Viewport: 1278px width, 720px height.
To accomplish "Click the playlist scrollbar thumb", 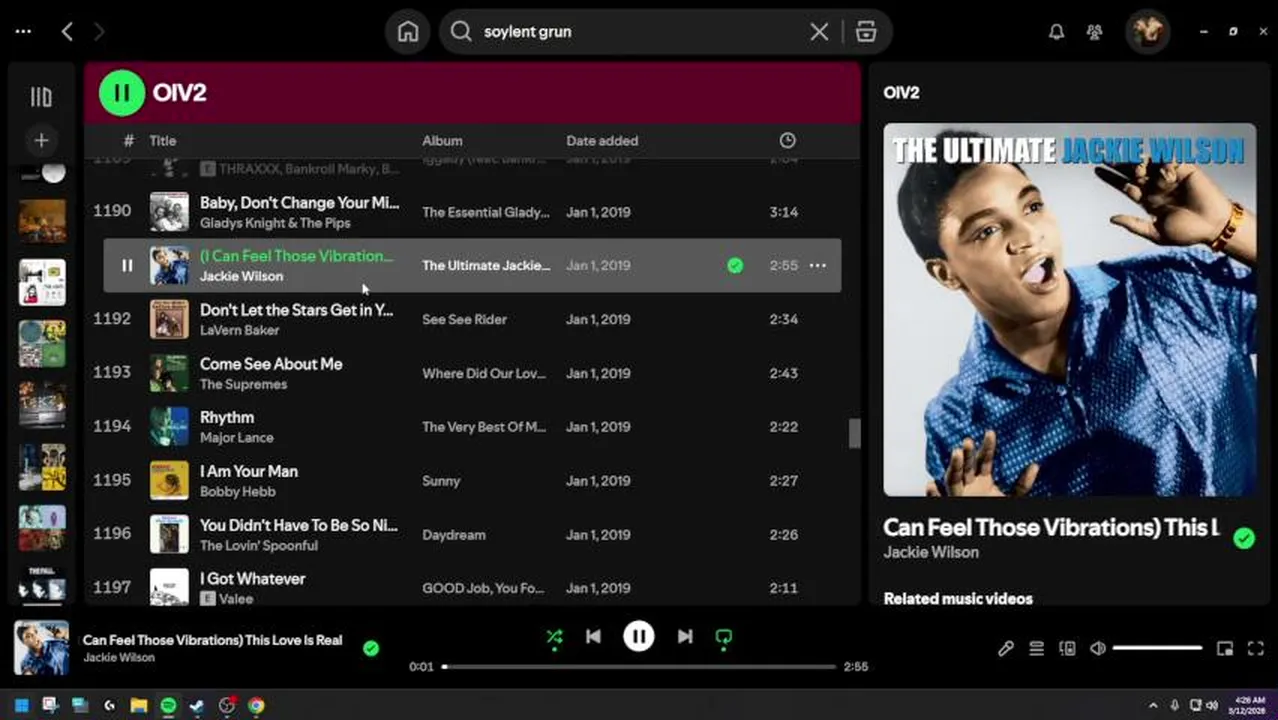I will point(855,433).
